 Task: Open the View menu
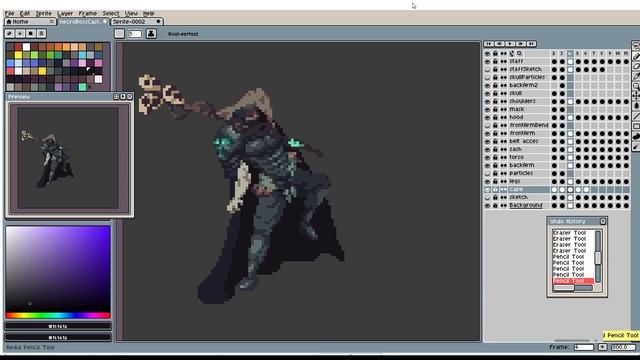[131, 13]
